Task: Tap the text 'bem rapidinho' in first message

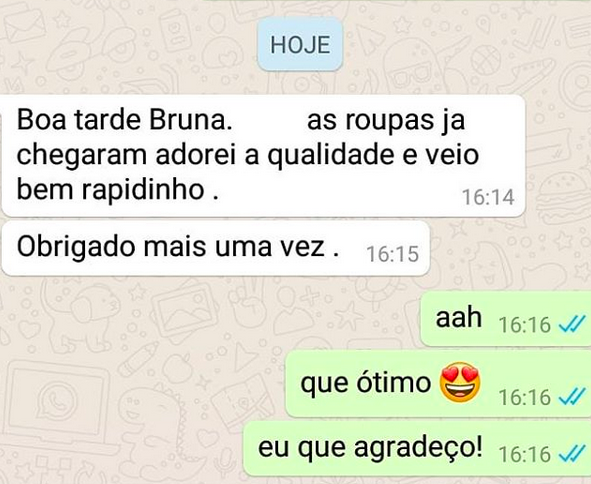Action: tap(110, 190)
